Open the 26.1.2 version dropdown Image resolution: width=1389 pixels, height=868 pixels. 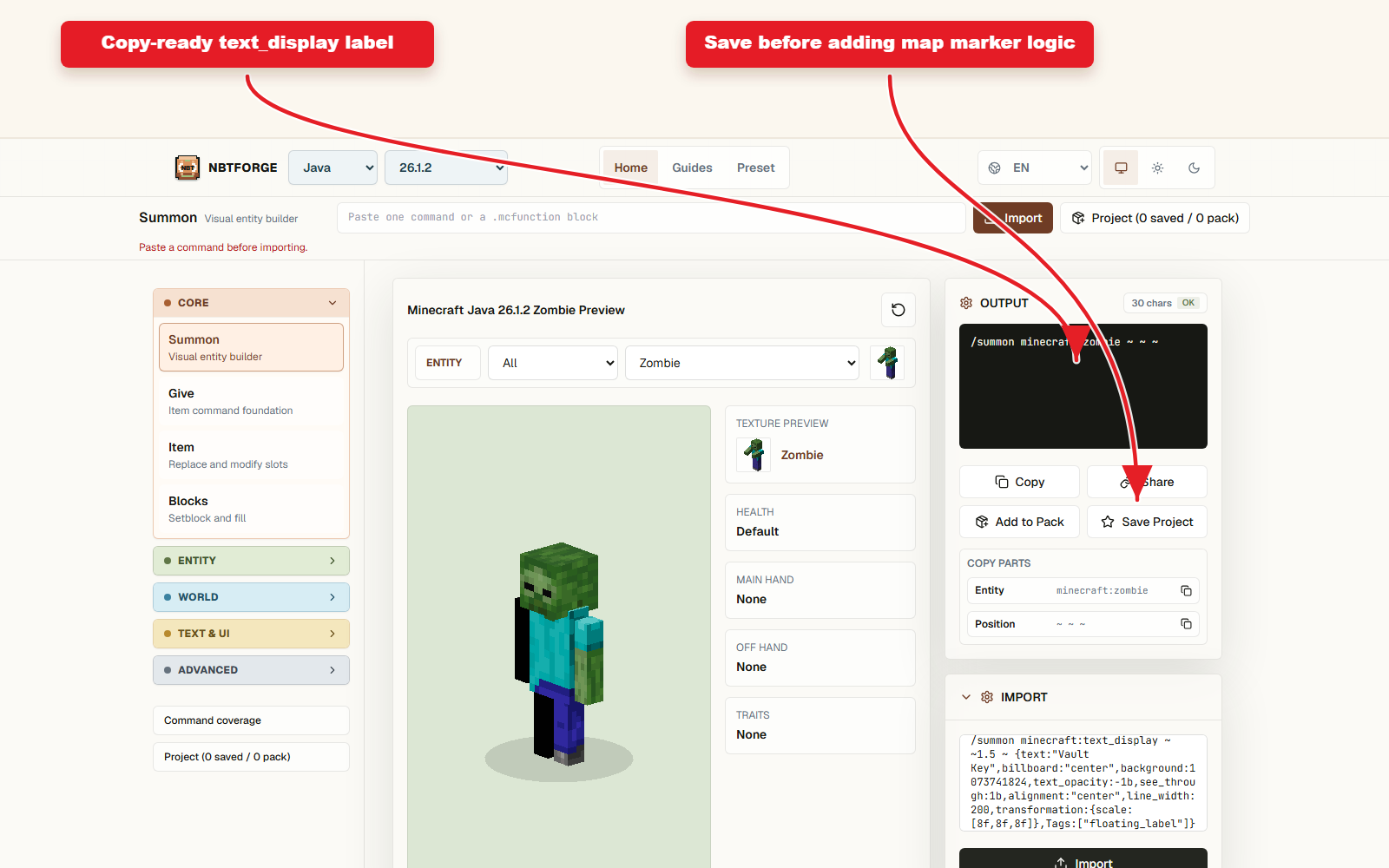point(446,168)
